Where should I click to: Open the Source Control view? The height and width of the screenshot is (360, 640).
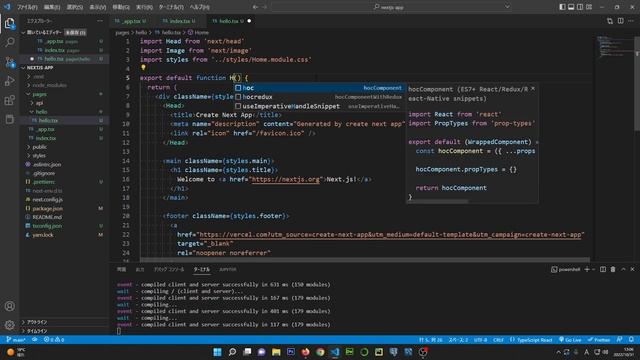10,62
